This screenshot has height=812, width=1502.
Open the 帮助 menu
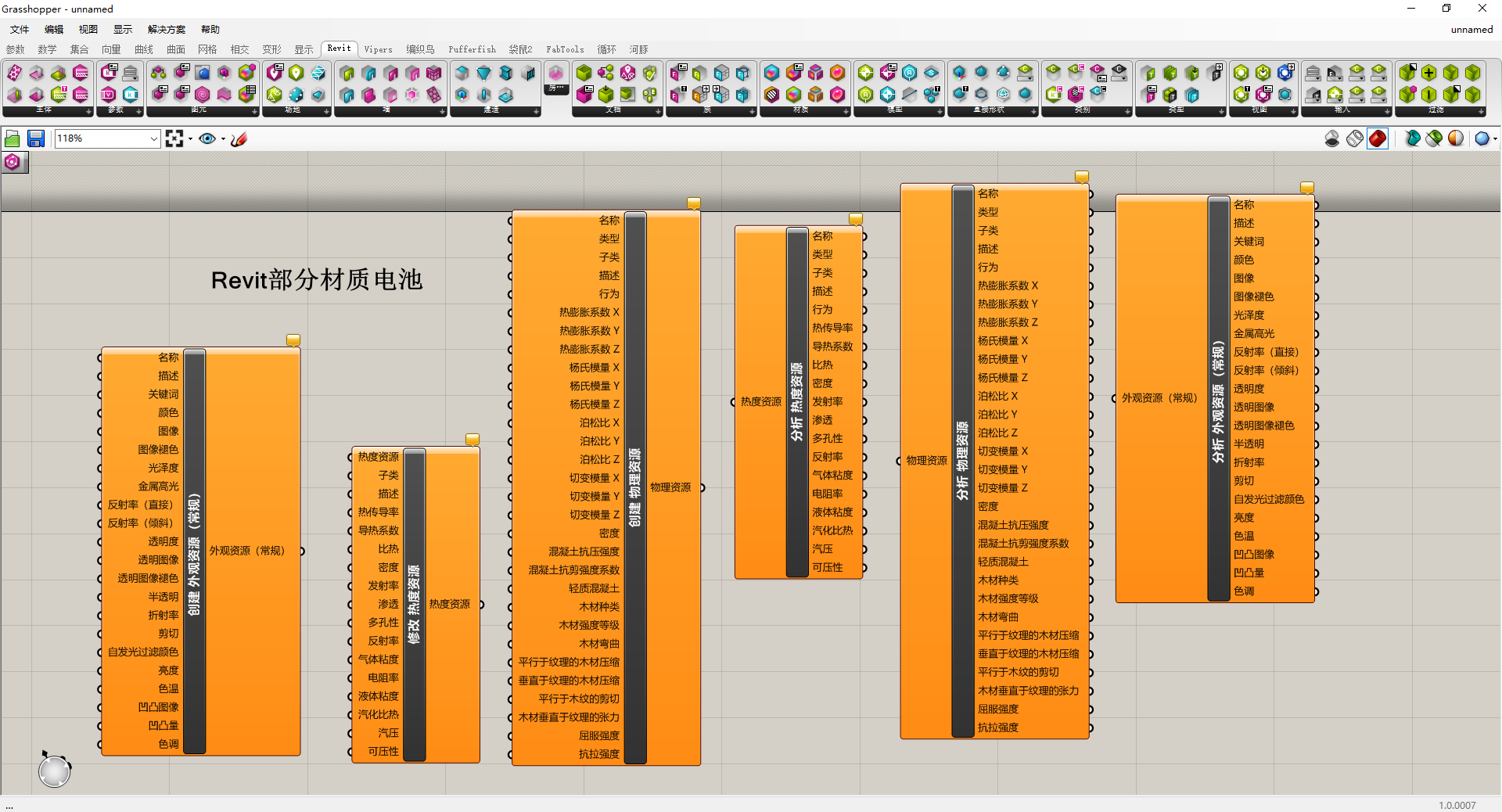pos(210,30)
